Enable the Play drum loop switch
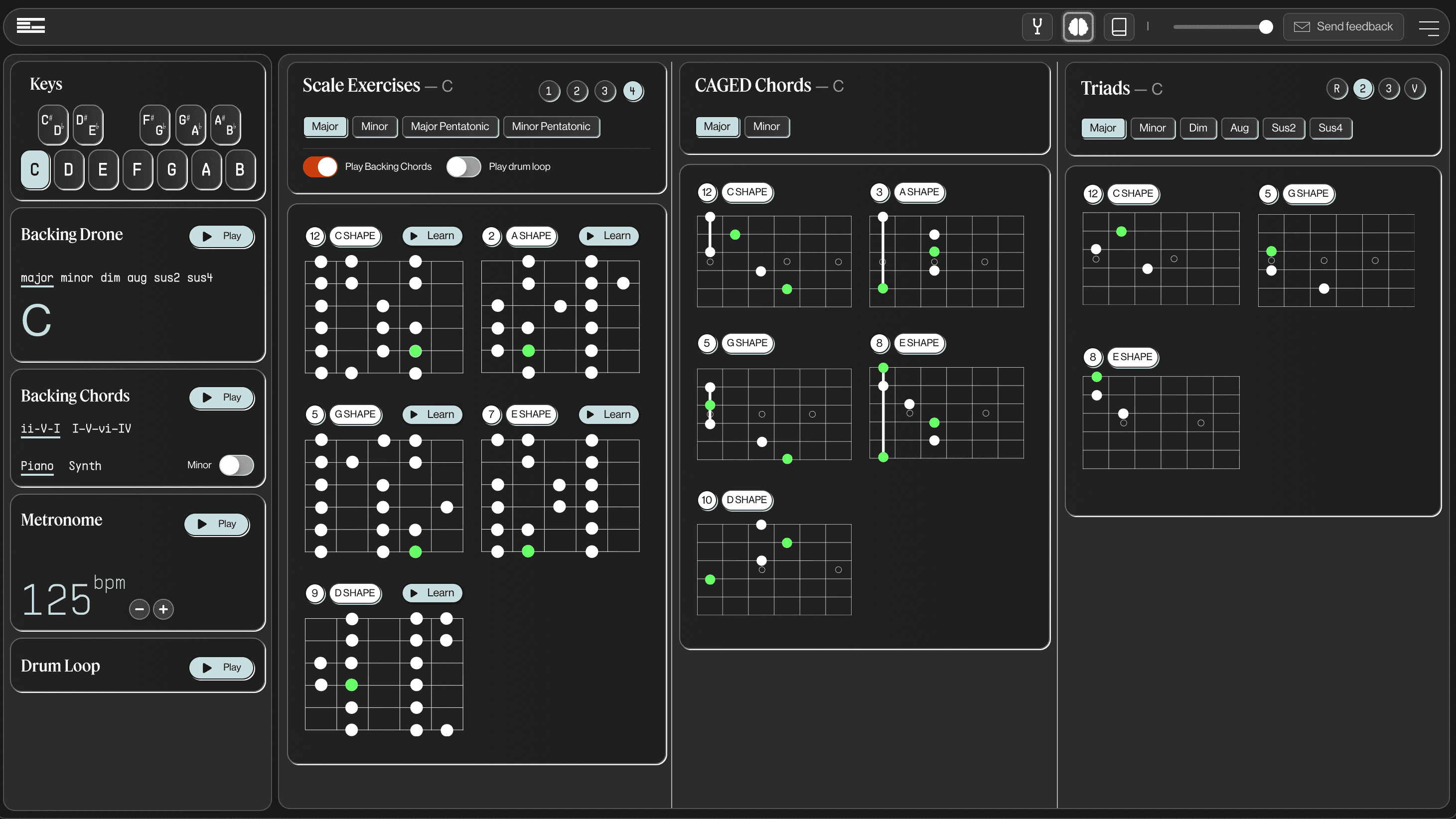The image size is (1456, 819). (463, 167)
